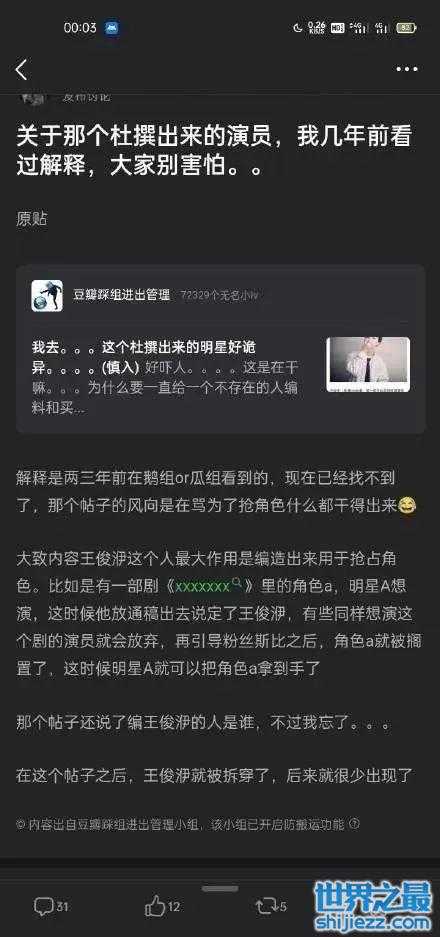This screenshot has width=440, height=937.
Task: Open the quoted original post card
Action: [x=221, y=348]
